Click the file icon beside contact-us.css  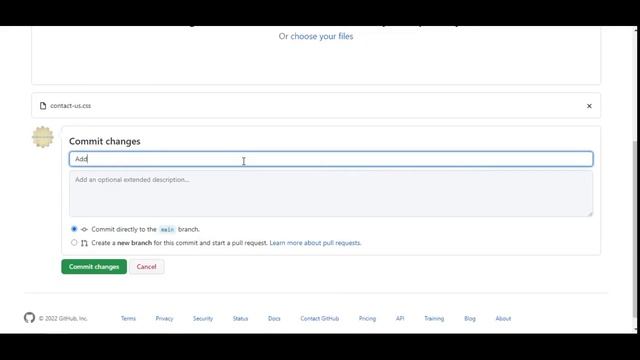click(x=43, y=106)
